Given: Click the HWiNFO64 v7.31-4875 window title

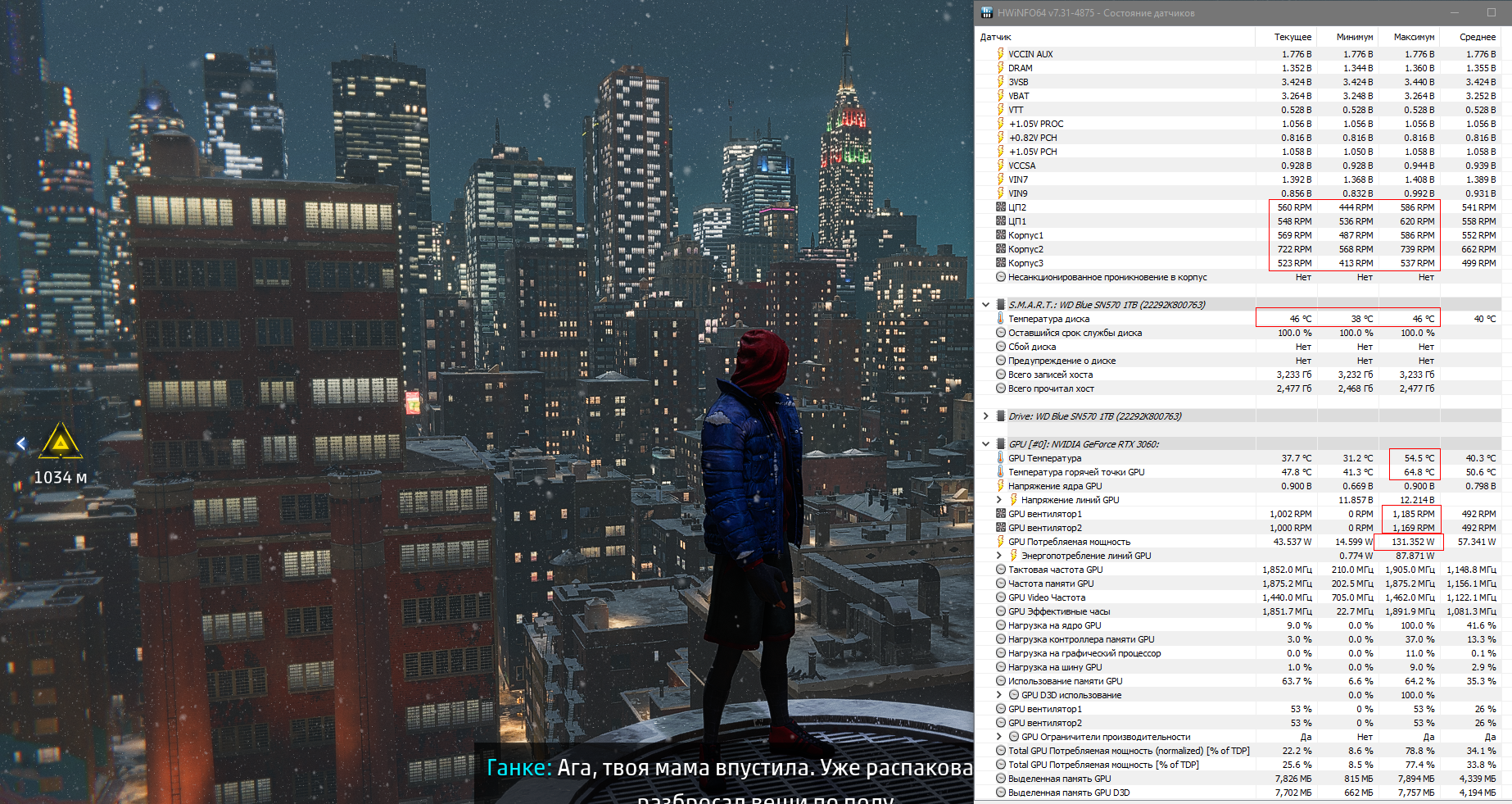Looking at the screenshot, I should pyautogui.click(x=1096, y=13).
